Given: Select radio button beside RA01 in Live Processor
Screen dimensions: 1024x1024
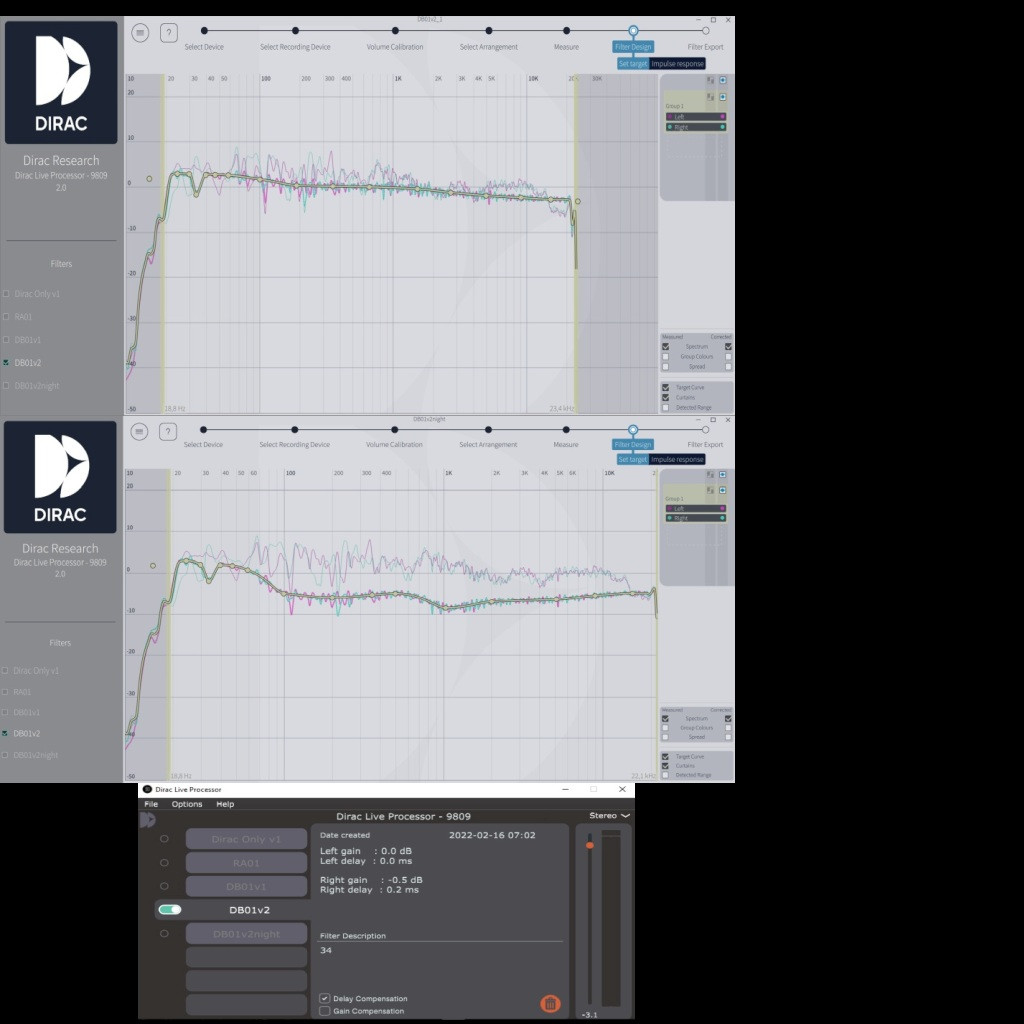Looking at the screenshot, I should tap(164, 862).
